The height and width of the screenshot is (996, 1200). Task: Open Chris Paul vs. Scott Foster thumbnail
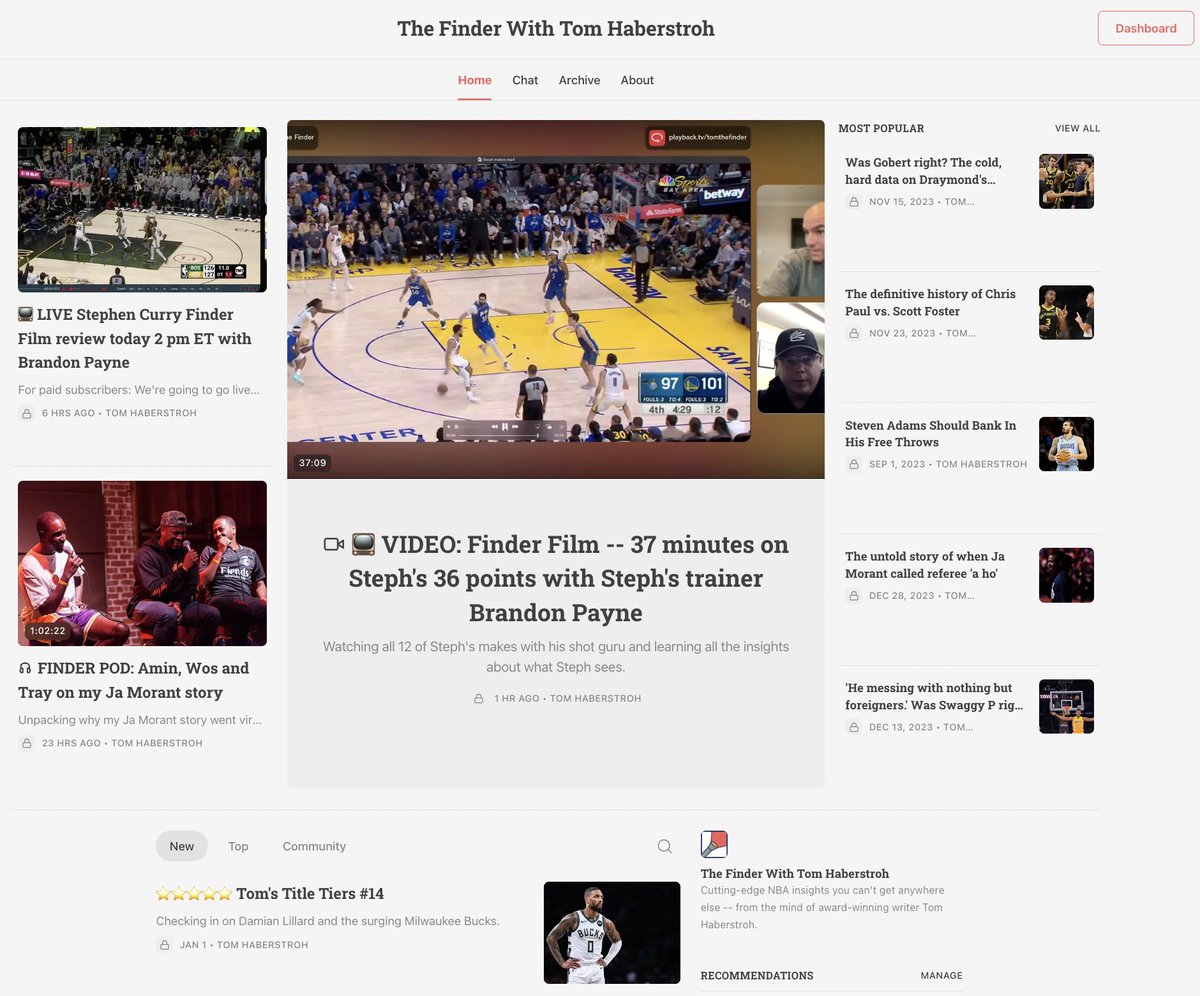point(1066,312)
